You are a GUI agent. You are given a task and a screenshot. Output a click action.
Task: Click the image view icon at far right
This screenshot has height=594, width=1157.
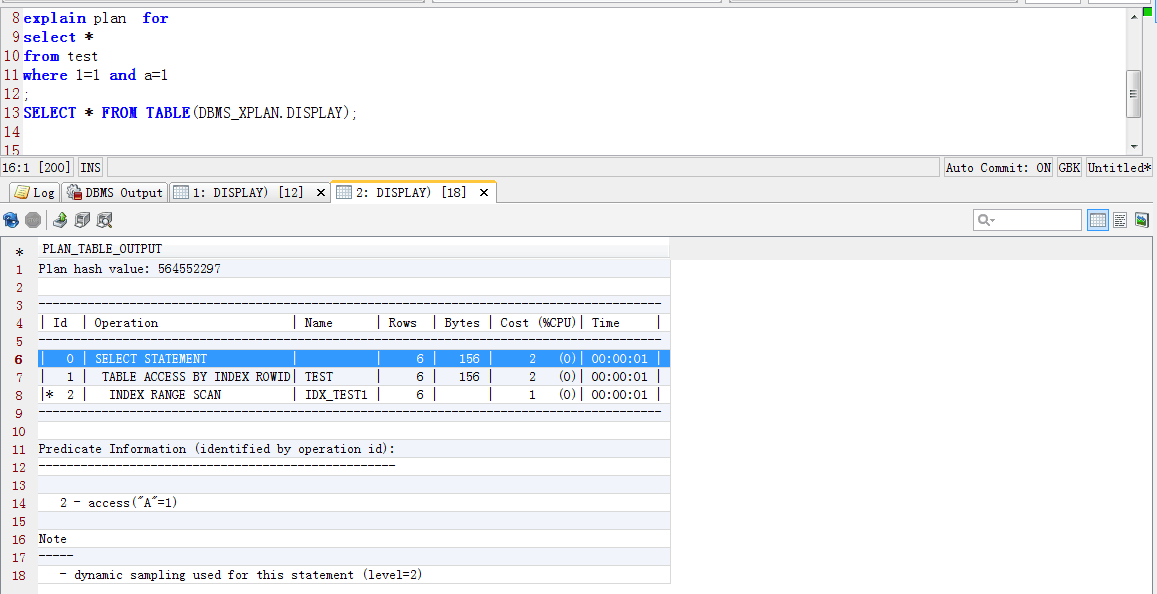[1141, 220]
